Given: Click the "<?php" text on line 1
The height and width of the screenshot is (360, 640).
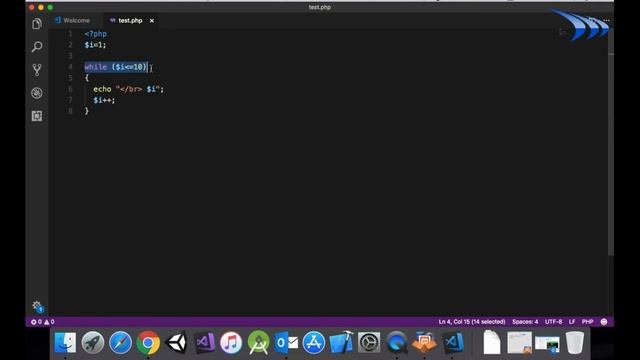Looking at the screenshot, I should pos(96,34).
